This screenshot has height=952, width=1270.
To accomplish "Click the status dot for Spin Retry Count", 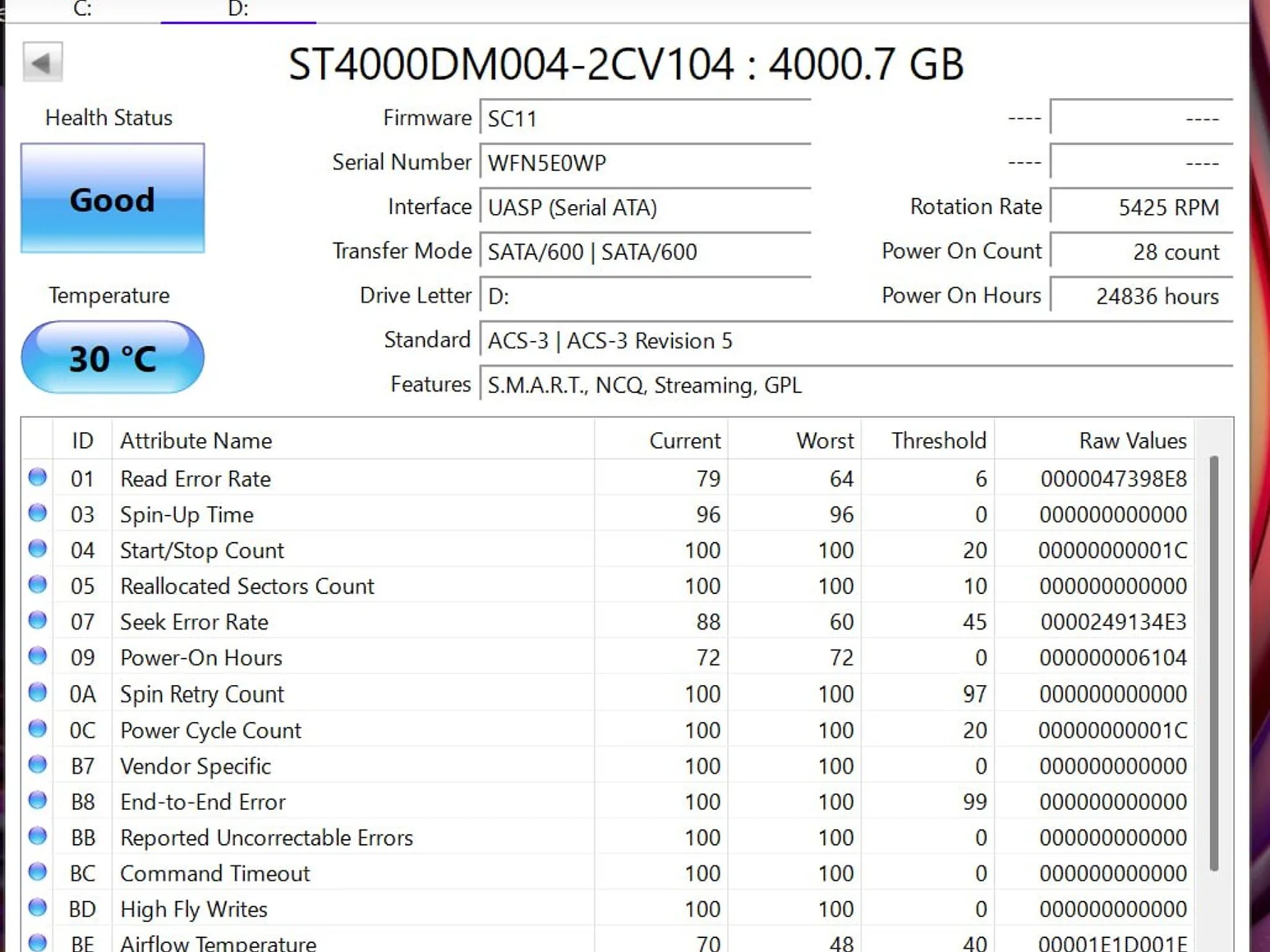I will point(38,692).
